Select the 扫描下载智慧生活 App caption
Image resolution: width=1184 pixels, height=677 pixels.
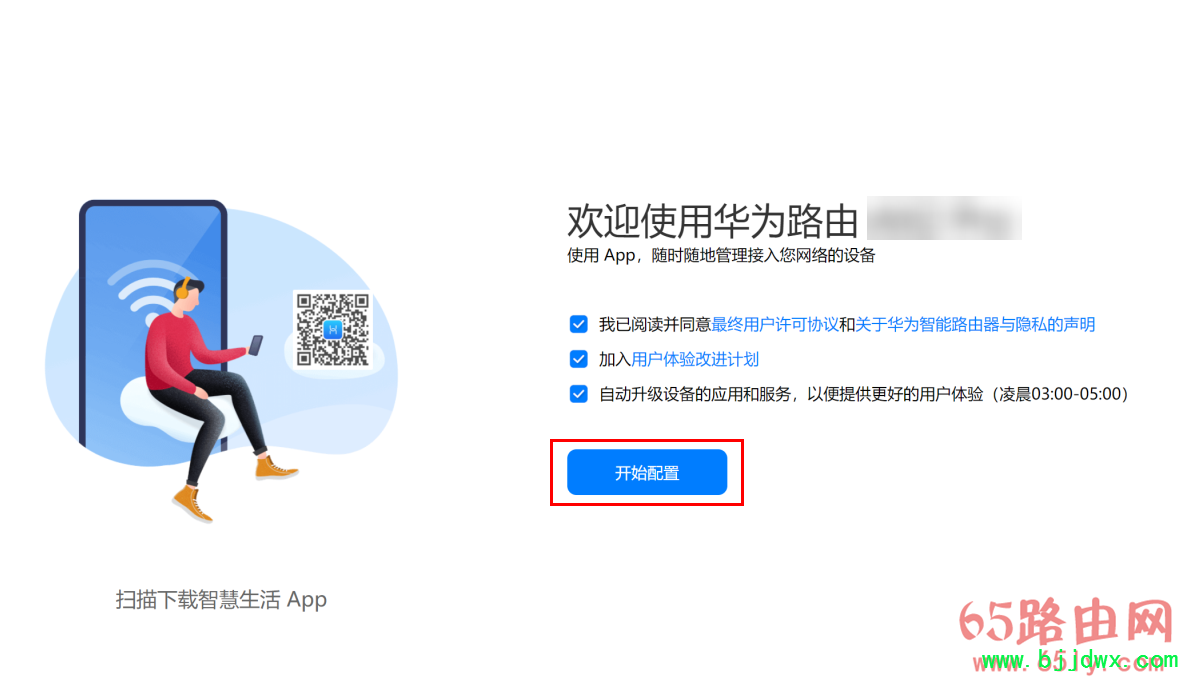point(221,600)
